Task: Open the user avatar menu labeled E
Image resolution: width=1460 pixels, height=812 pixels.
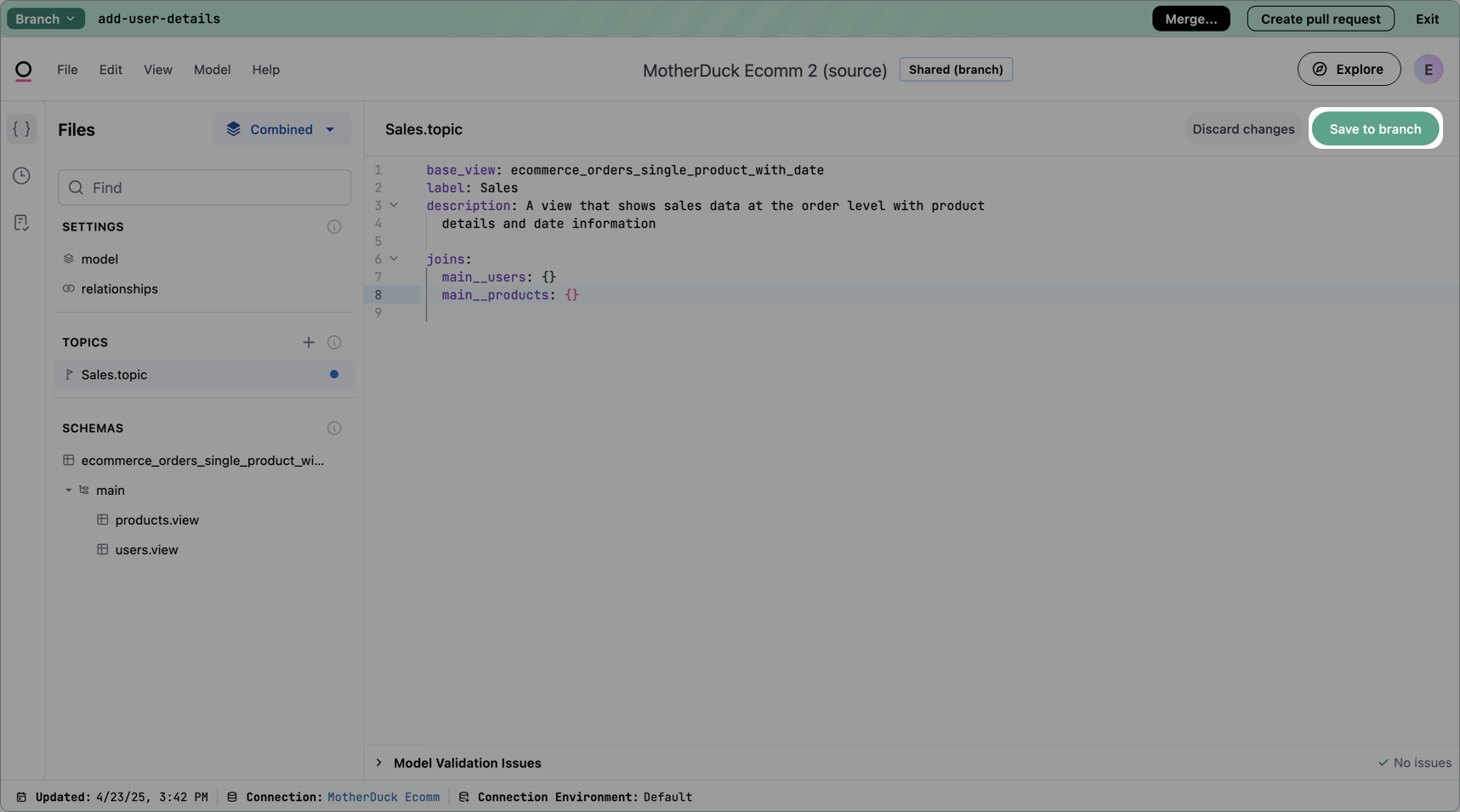Action: pyautogui.click(x=1428, y=69)
